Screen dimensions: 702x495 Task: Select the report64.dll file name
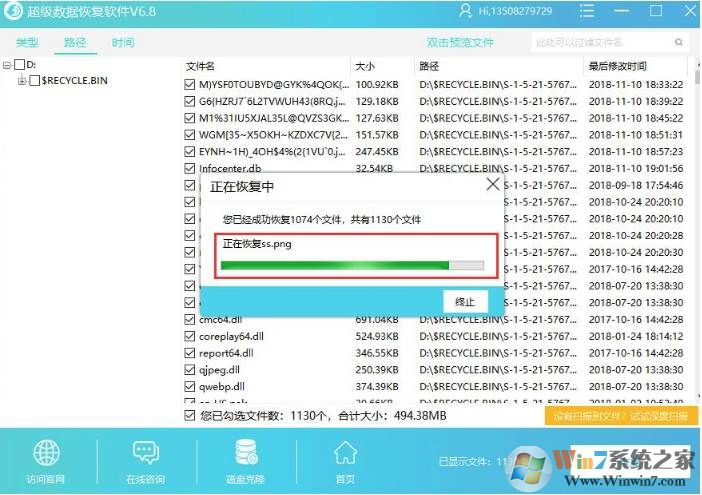click(x=226, y=353)
